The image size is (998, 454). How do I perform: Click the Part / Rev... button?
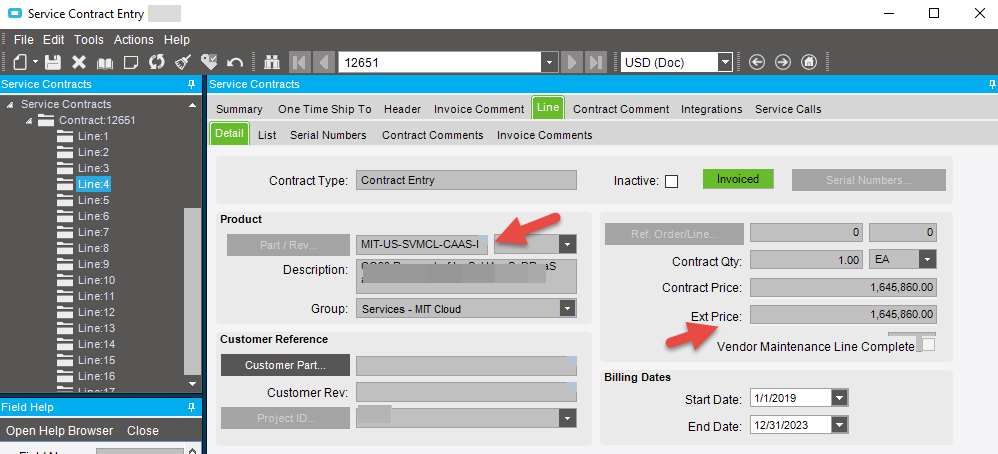(288, 245)
